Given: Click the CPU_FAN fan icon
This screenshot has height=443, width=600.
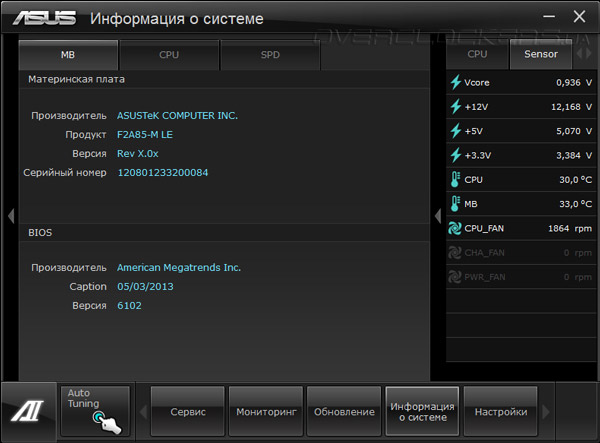Looking at the screenshot, I should pyautogui.click(x=455, y=228).
